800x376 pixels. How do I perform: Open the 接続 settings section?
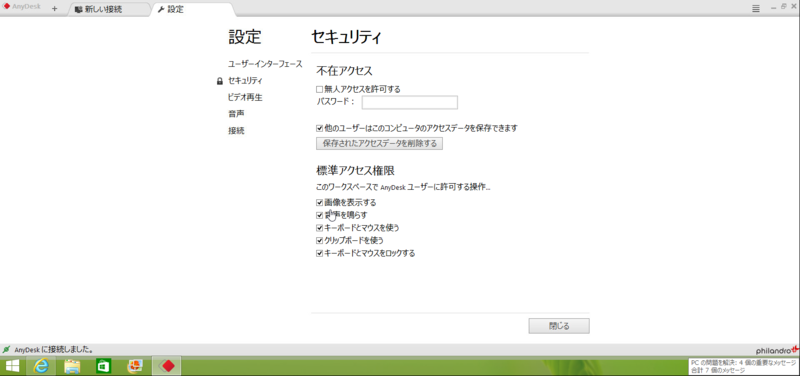236,131
